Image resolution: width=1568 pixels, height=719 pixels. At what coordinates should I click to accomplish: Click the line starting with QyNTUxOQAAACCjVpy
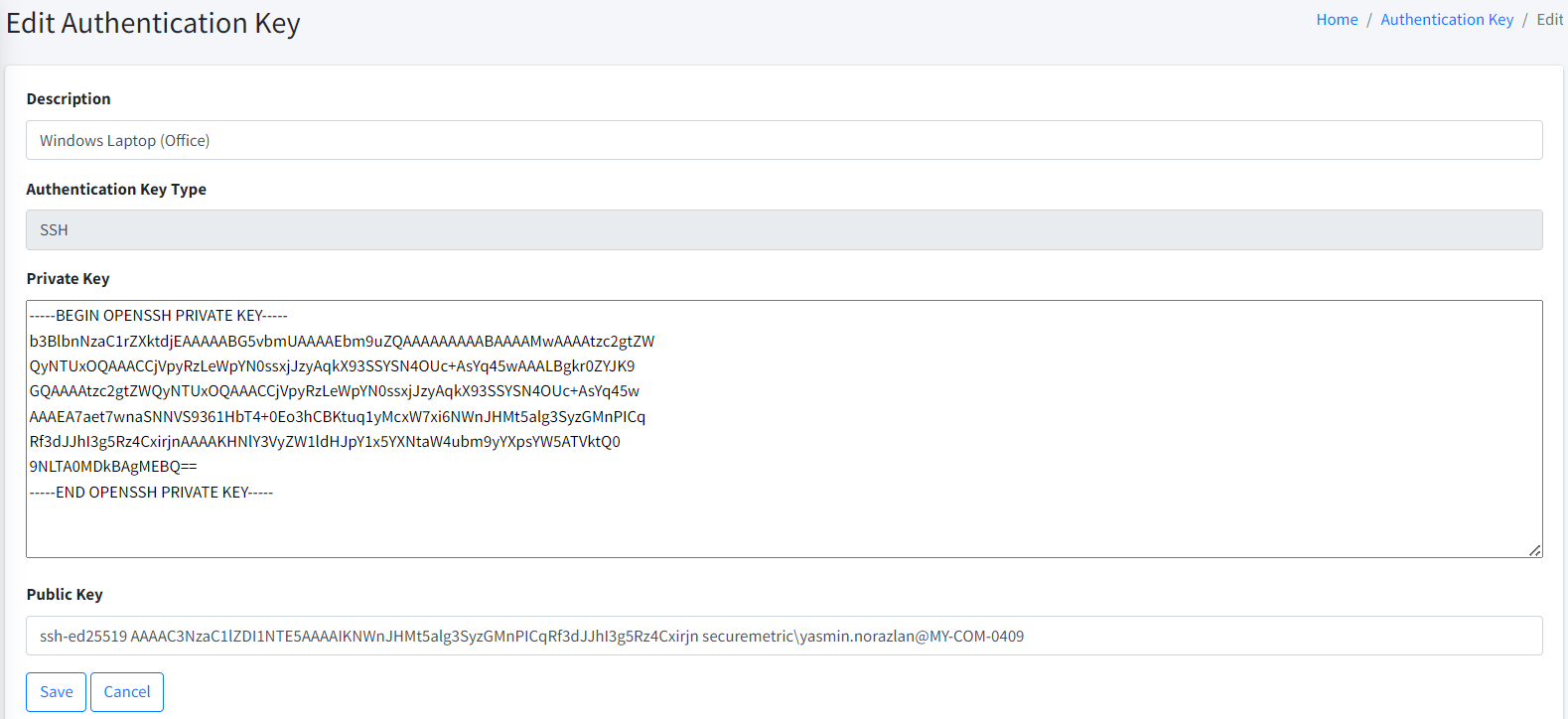tap(332, 366)
